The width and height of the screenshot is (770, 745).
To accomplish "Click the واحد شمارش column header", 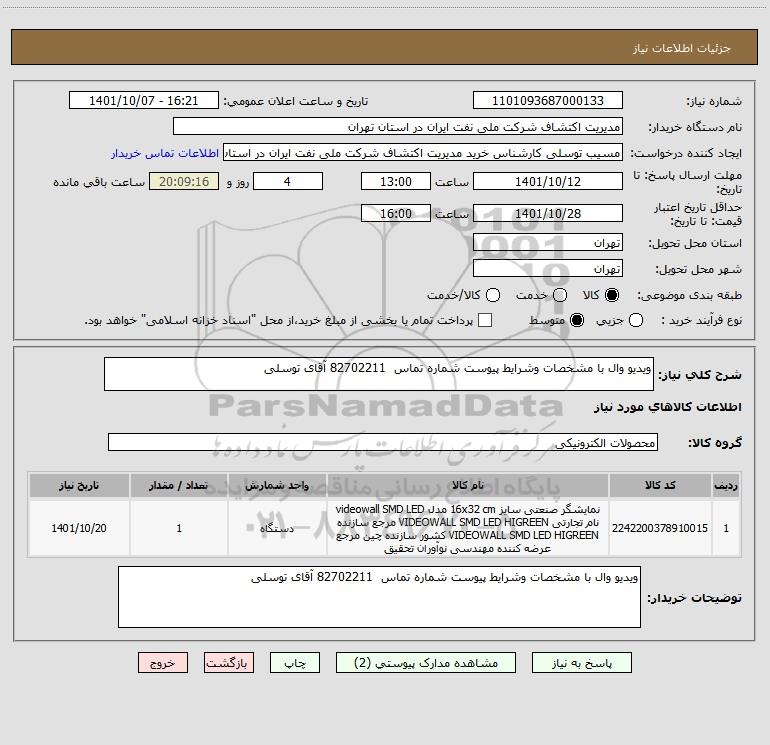I will click(277, 485).
